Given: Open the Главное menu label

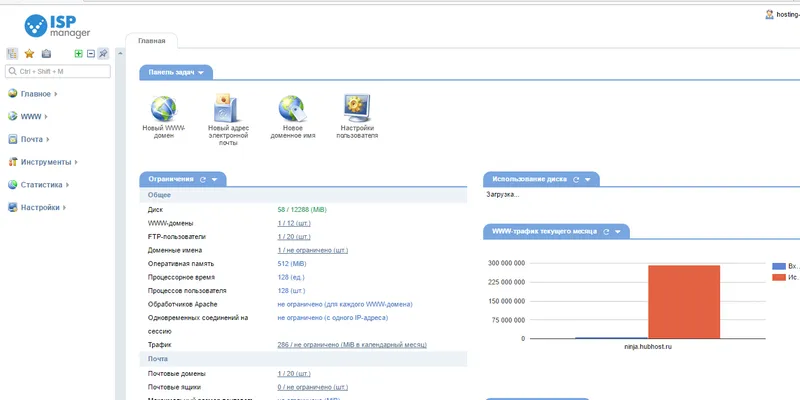Looking at the screenshot, I should pyautogui.click(x=36, y=94).
